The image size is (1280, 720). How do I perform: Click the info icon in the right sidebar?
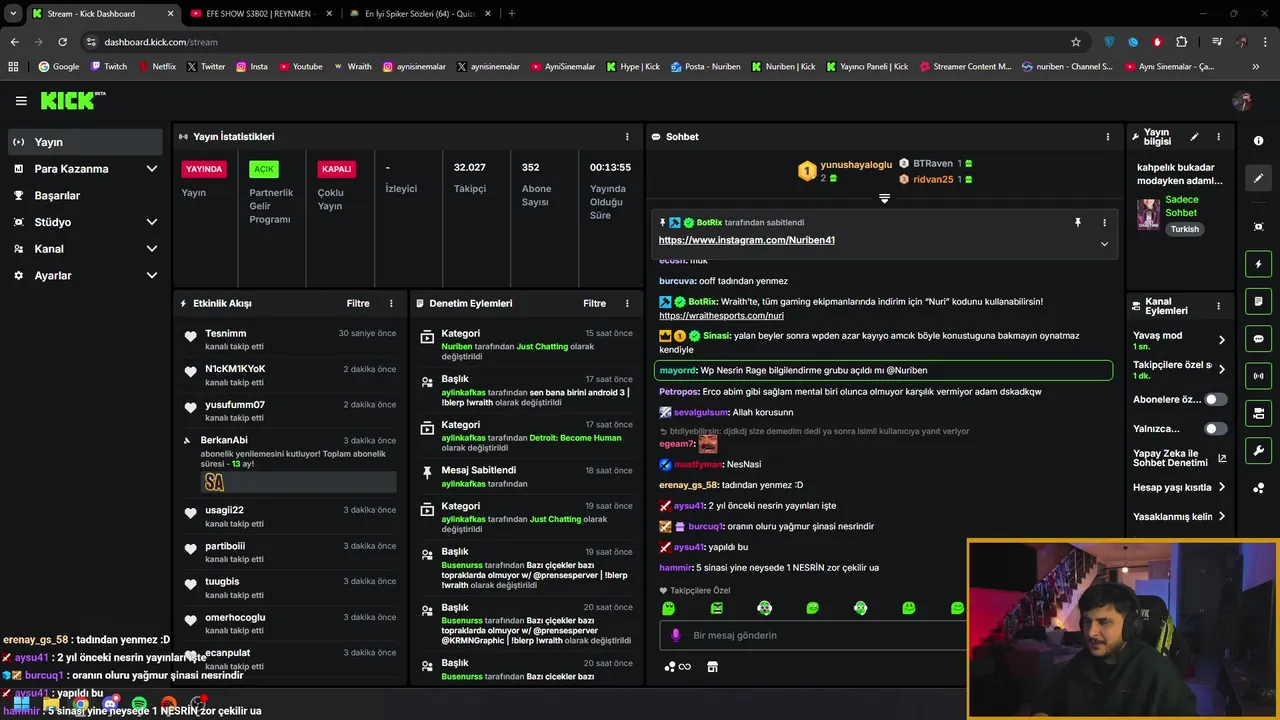tap(1258, 141)
